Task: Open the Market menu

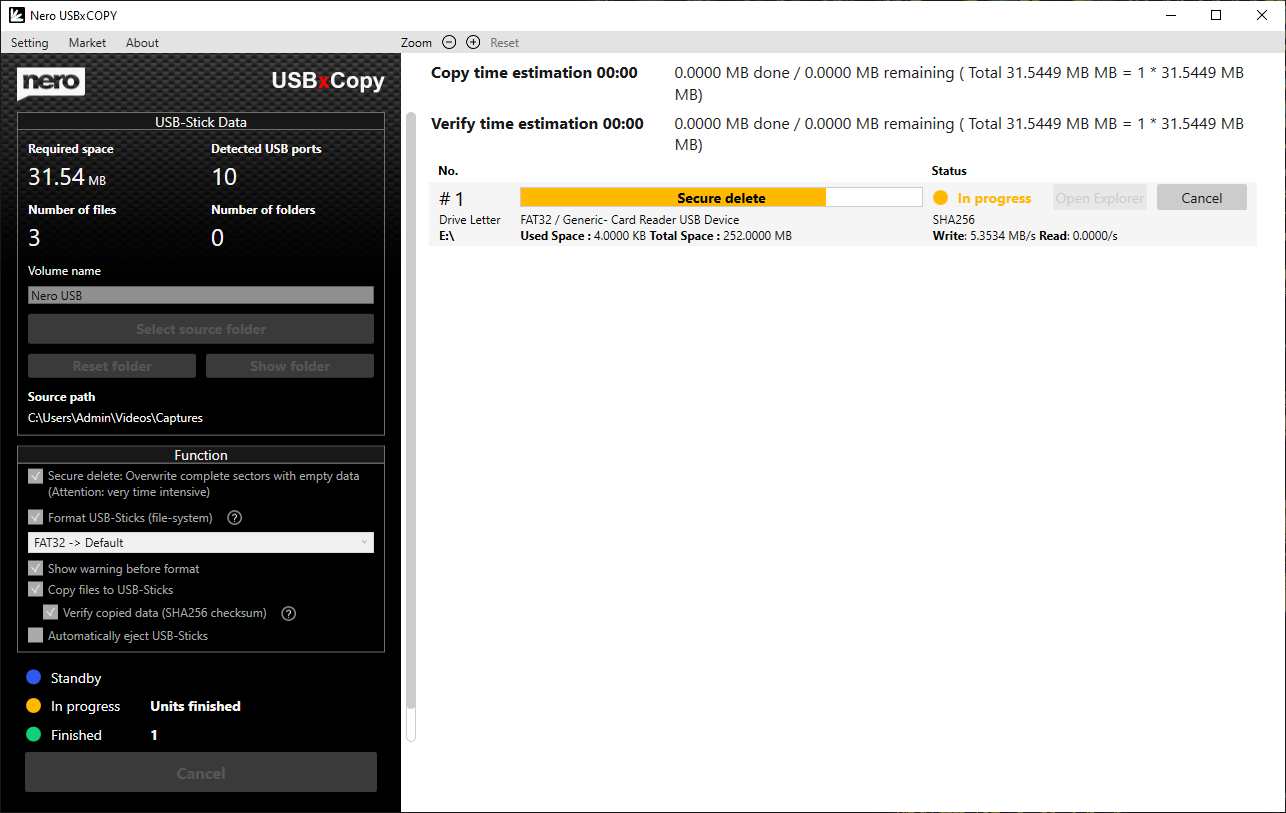Action: (87, 43)
